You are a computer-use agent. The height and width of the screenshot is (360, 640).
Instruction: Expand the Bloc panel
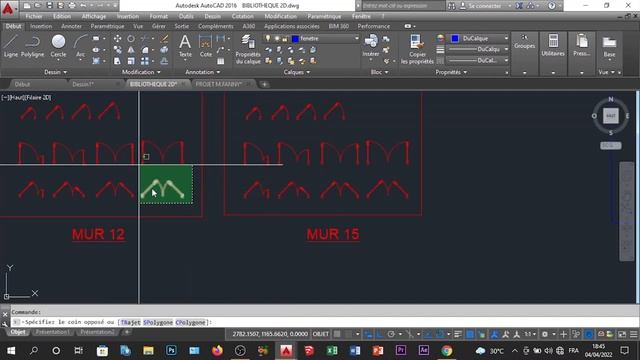click(379, 72)
